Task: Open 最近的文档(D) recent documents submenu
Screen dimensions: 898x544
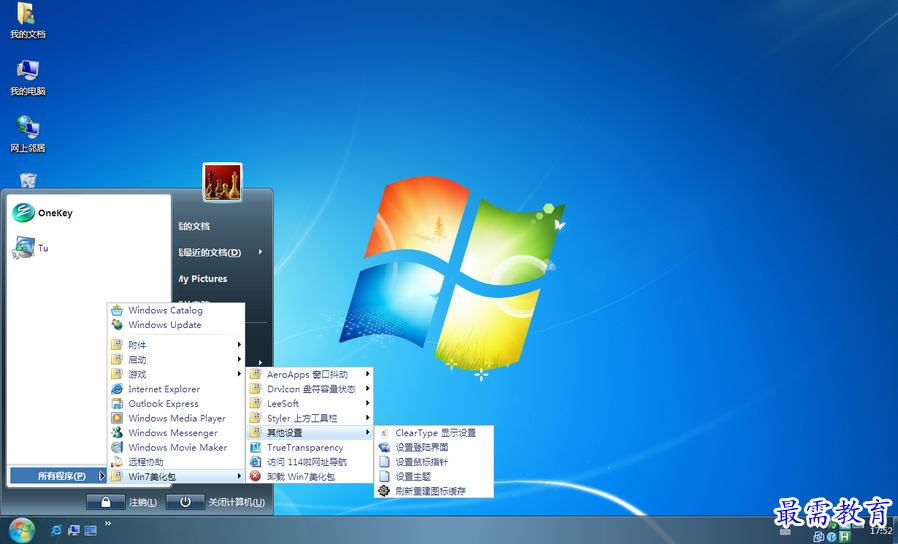Action: pos(221,253)
